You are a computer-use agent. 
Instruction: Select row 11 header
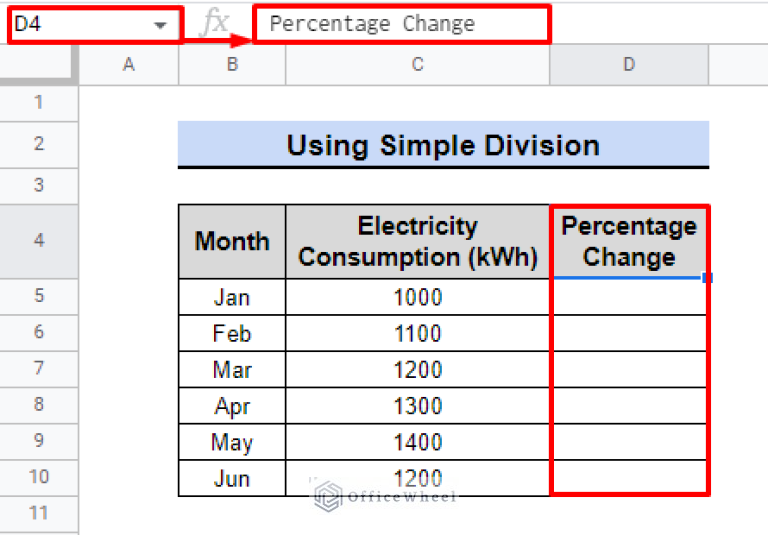click(x=39, y=514)
